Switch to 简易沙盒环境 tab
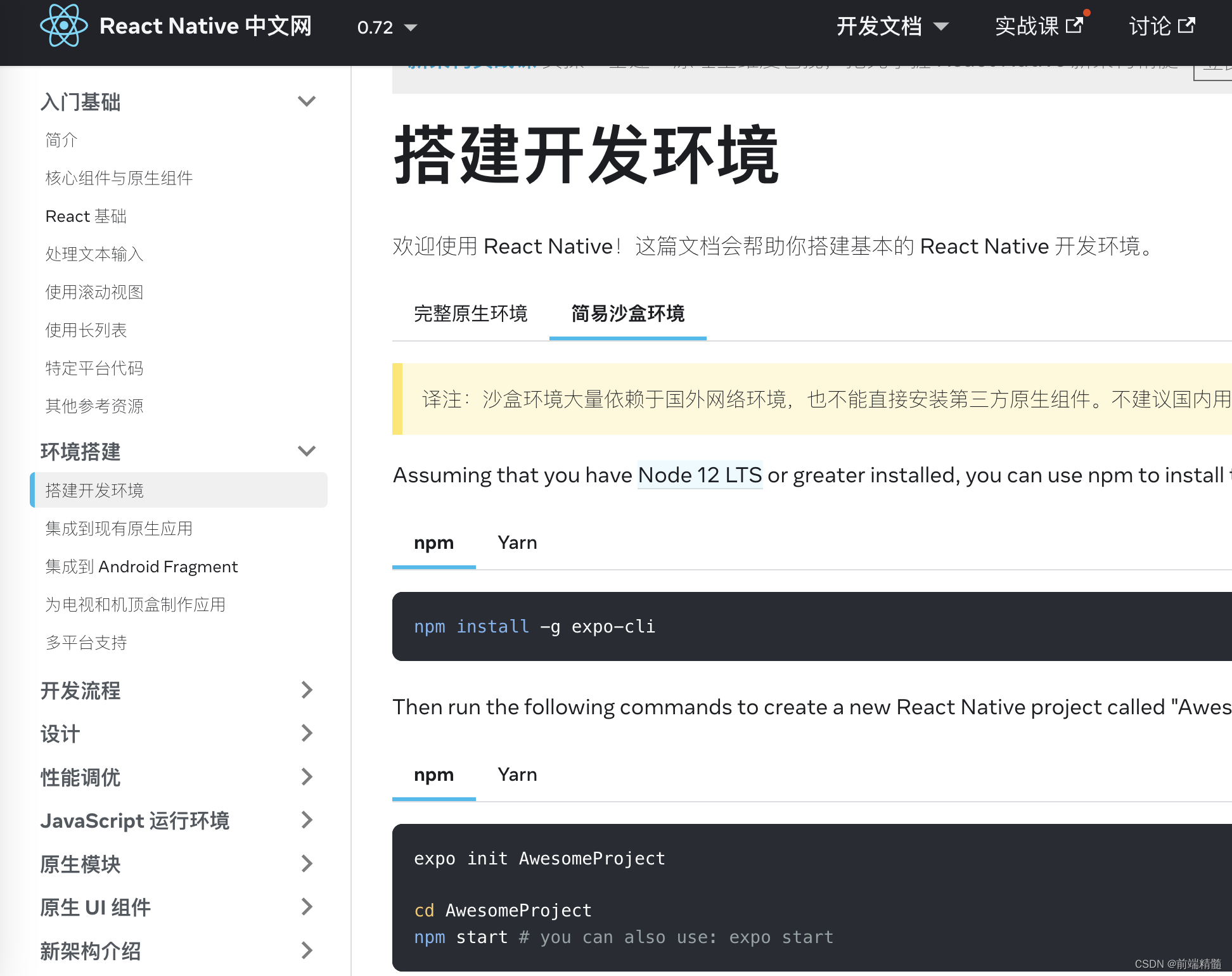 tap(627, 314)
